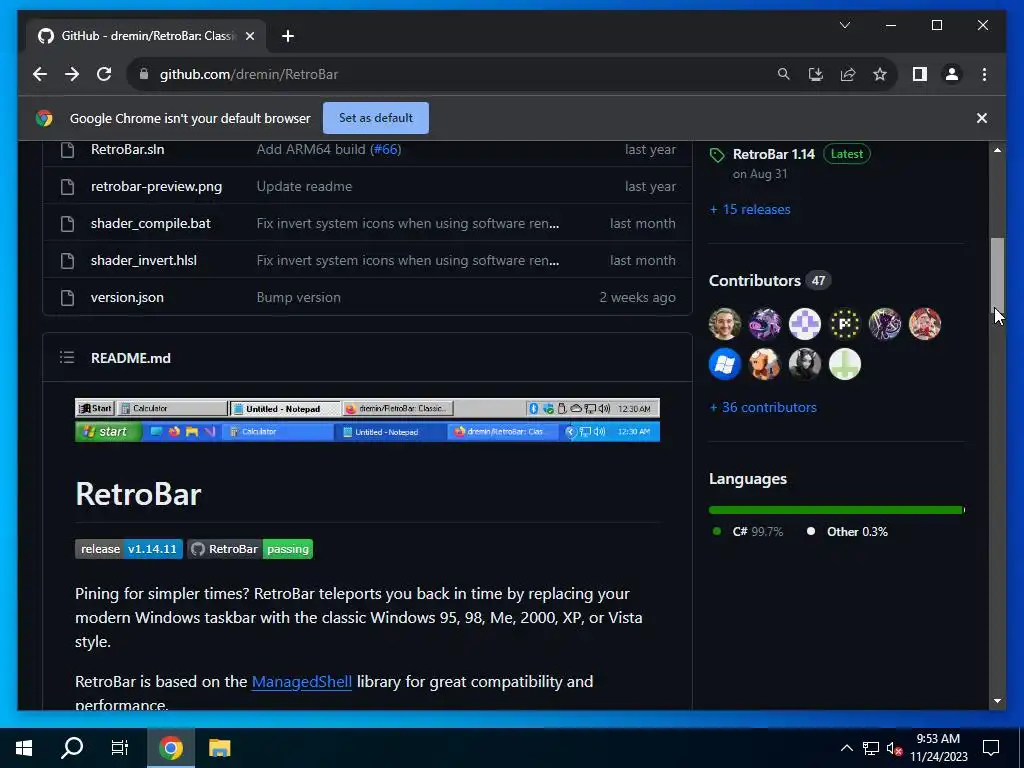Screen dimensions: 1024x768
Task: Open tab search chevron in title bar
Action: [844, 25]
